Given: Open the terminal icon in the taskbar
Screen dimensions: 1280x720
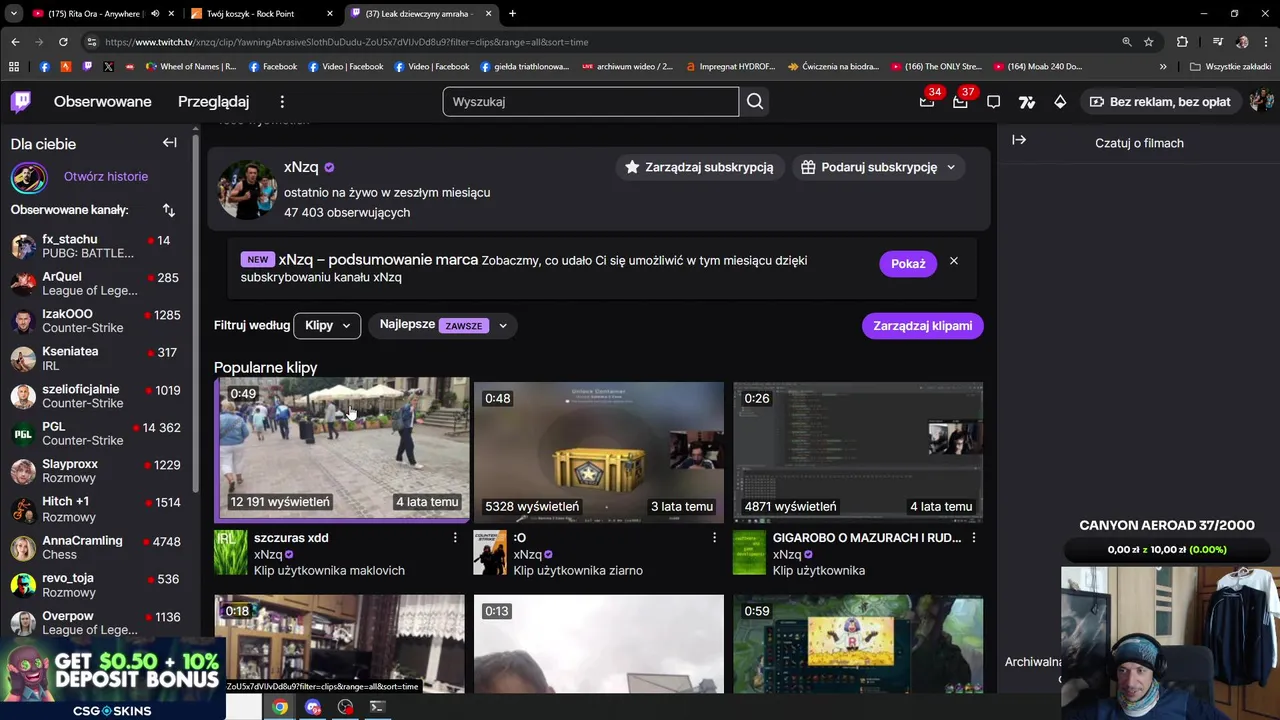Looking at the screenshot, I should click(x=377, y=707).
